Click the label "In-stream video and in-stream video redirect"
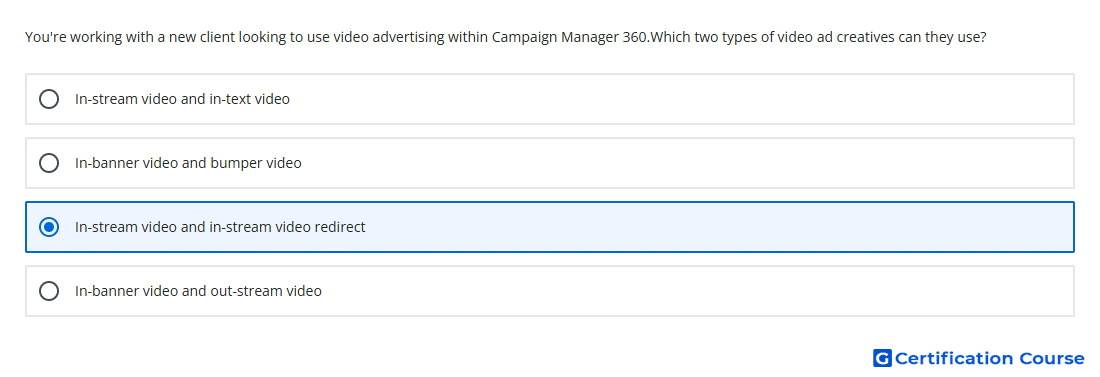 pyautogui.click(x=220, y=227)
